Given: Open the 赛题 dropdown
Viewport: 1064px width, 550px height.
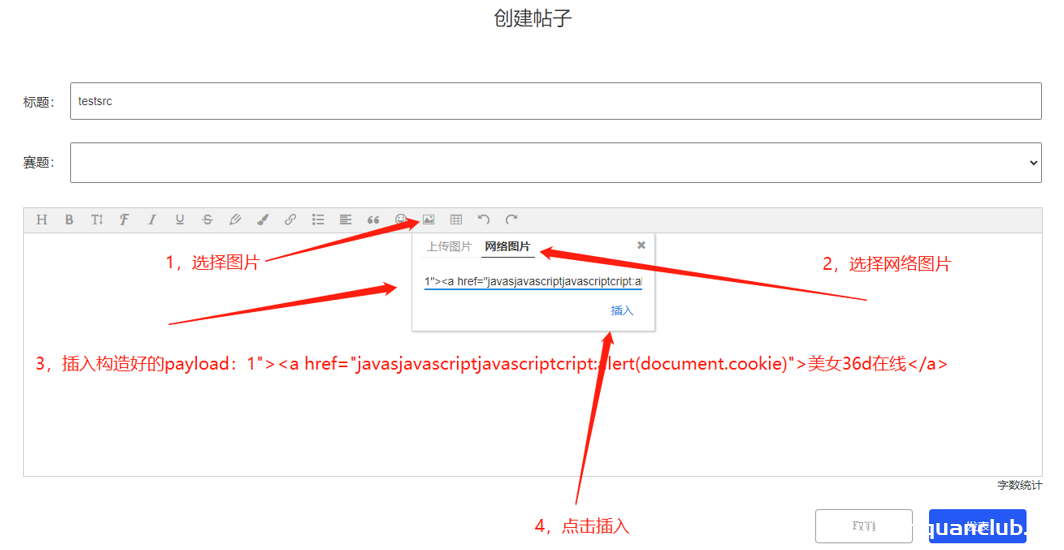Looking at the screenshot, I should 556,163.
